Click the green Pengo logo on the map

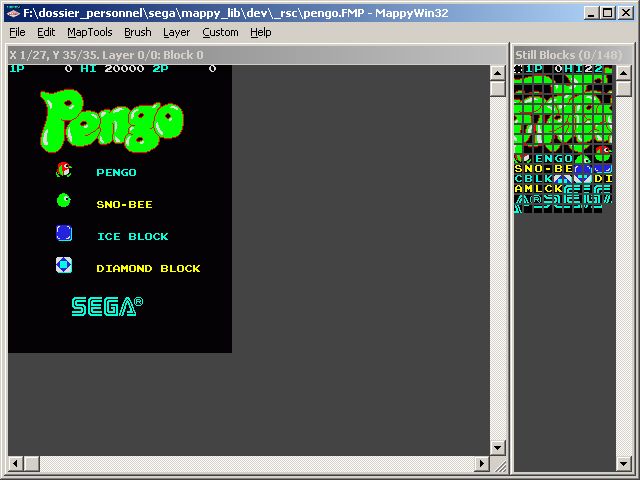pos(112,121)
